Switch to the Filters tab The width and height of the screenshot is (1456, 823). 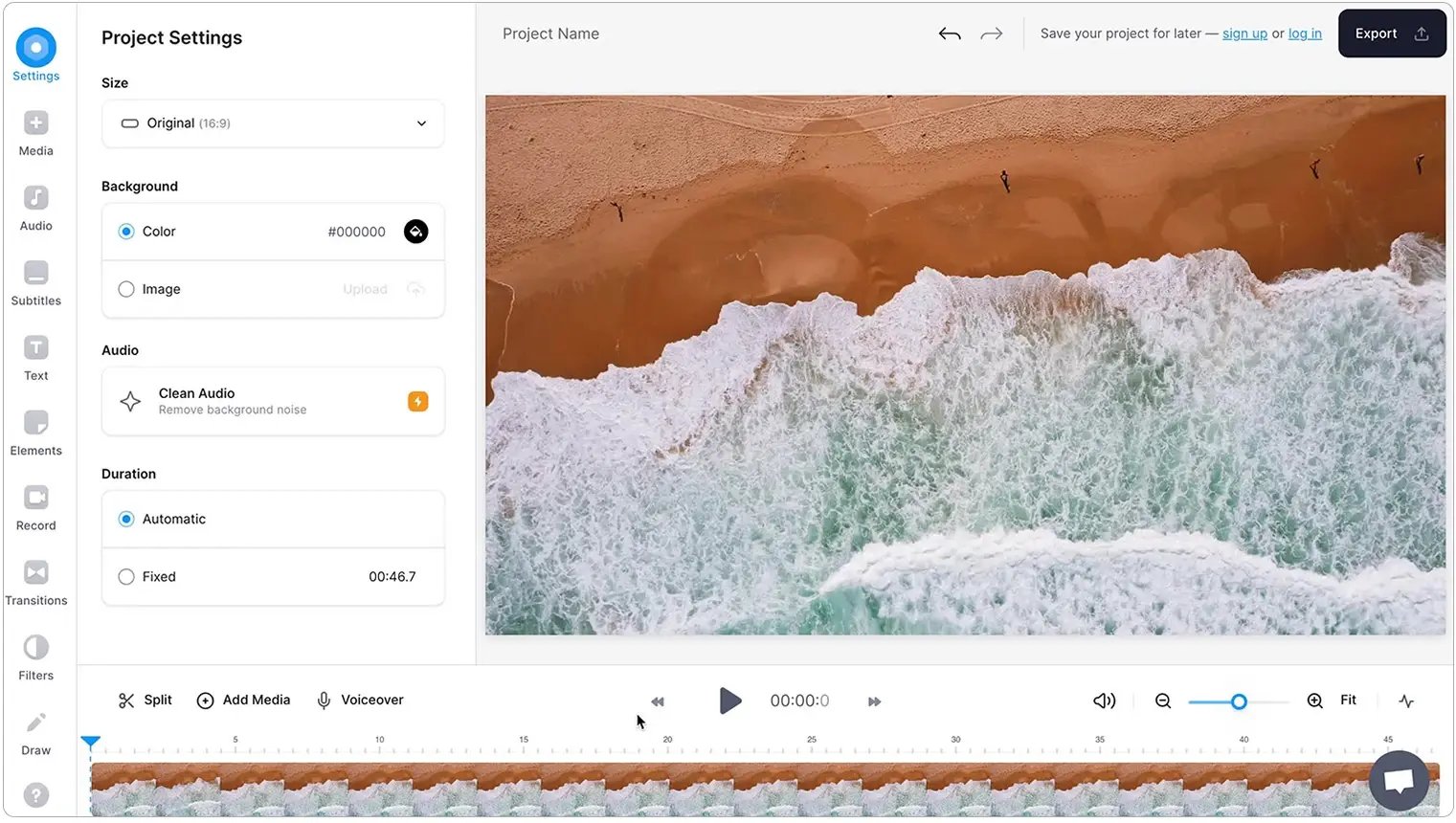35,657
